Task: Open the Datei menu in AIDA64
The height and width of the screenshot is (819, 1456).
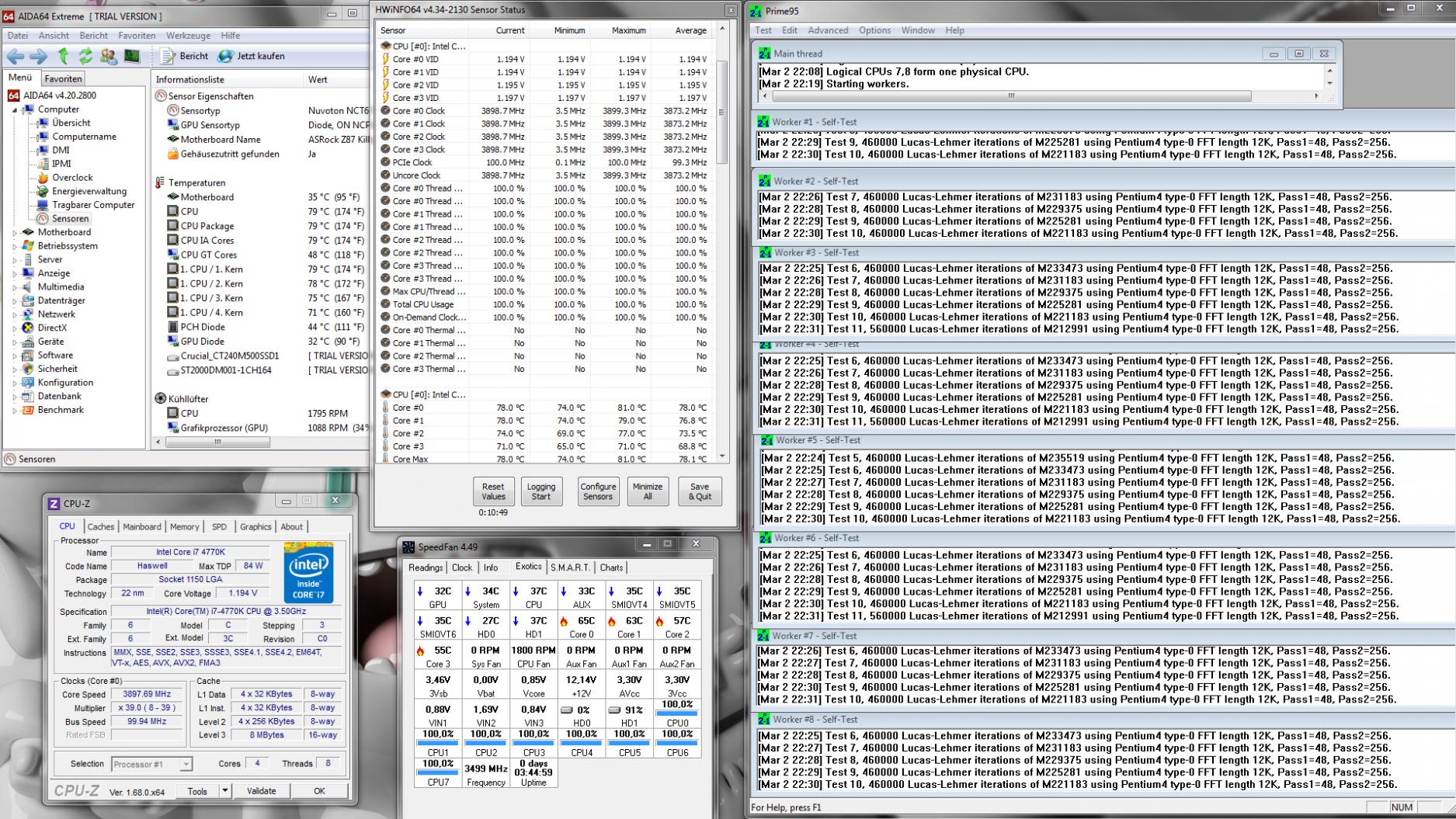Action: (x=17, y=36)
